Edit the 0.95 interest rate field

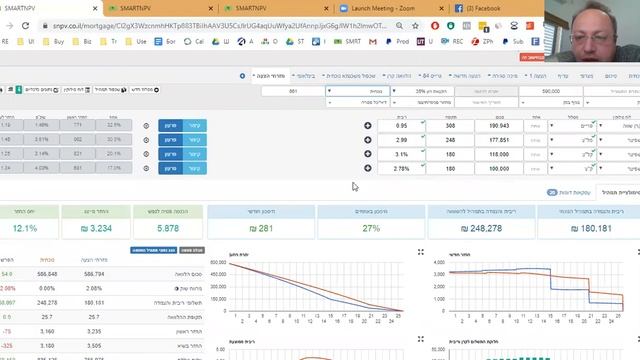coord(402,126)
